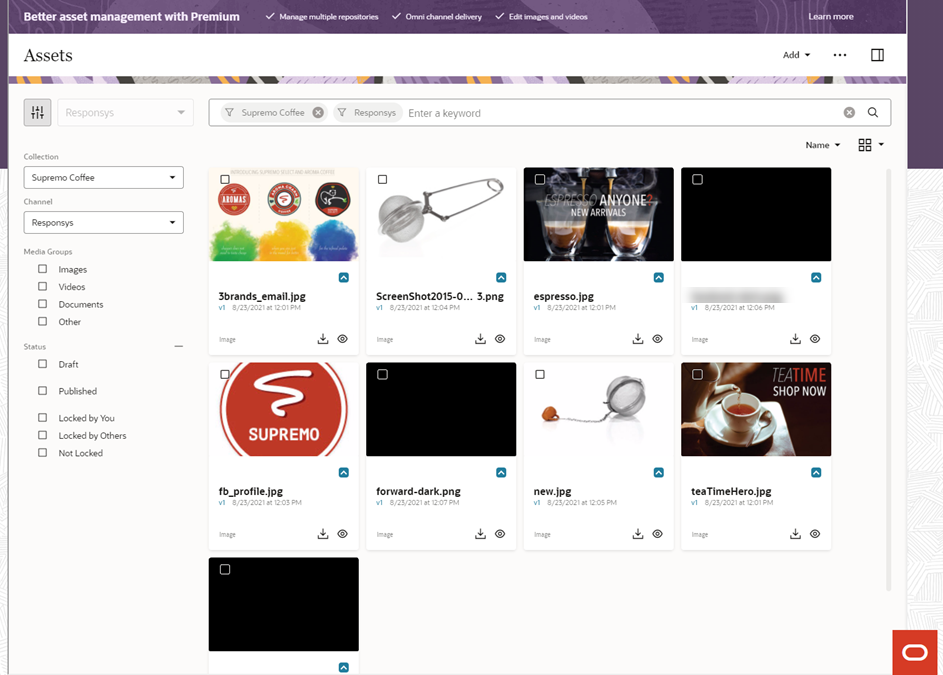Check the Other media group

(x=43, y=321)
